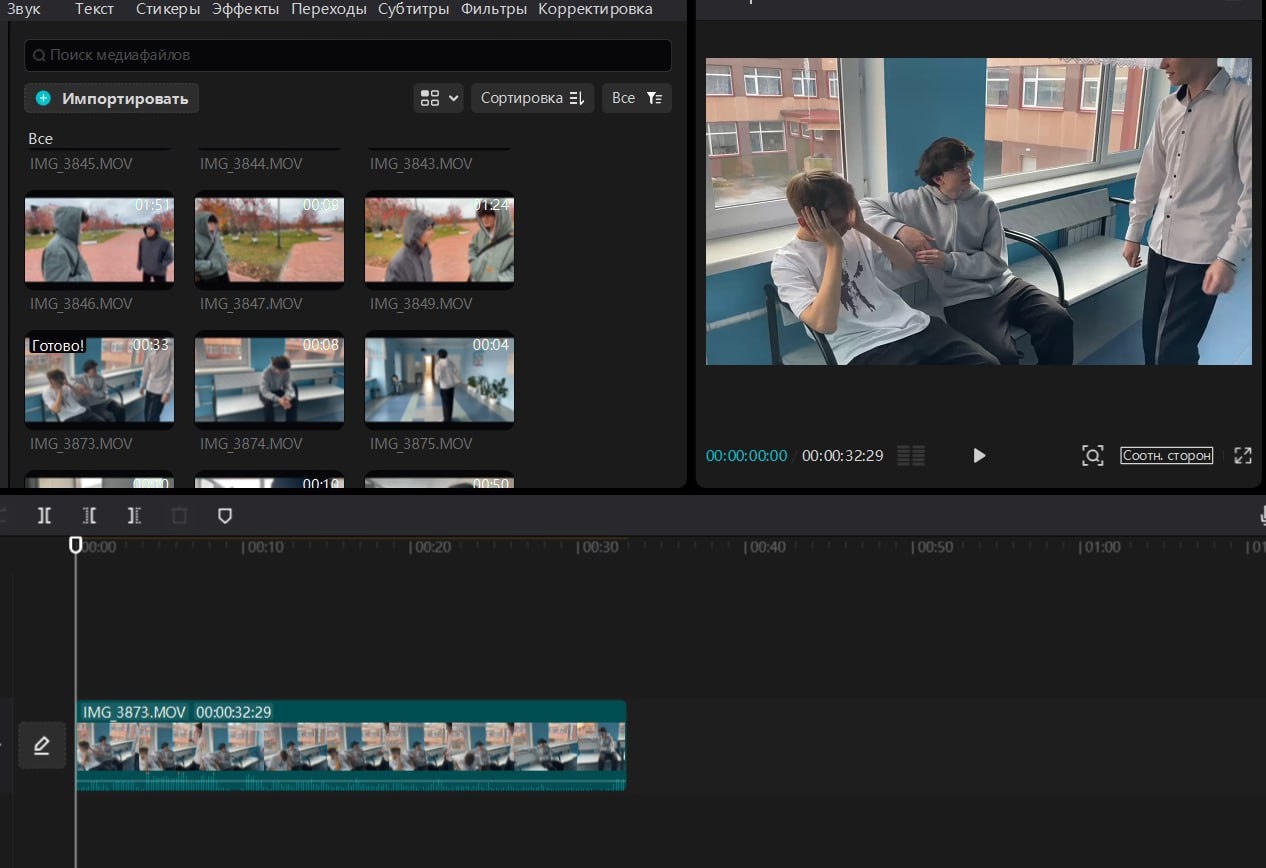Click the video preview image
Image resolution: width=1266 pixels, height=868 pixels.
979,211
